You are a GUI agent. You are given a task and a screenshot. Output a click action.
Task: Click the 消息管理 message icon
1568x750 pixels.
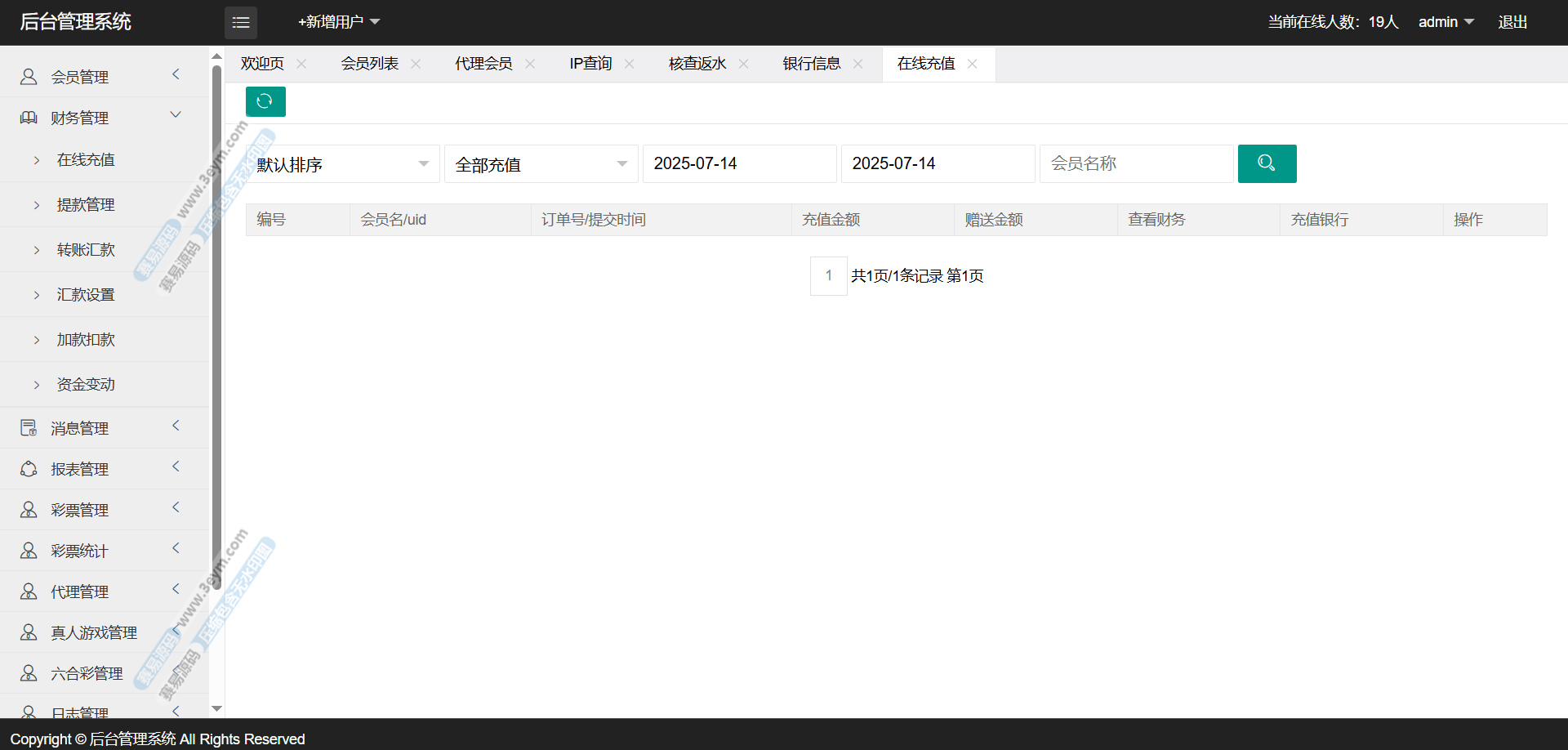(x=29, y=428)
